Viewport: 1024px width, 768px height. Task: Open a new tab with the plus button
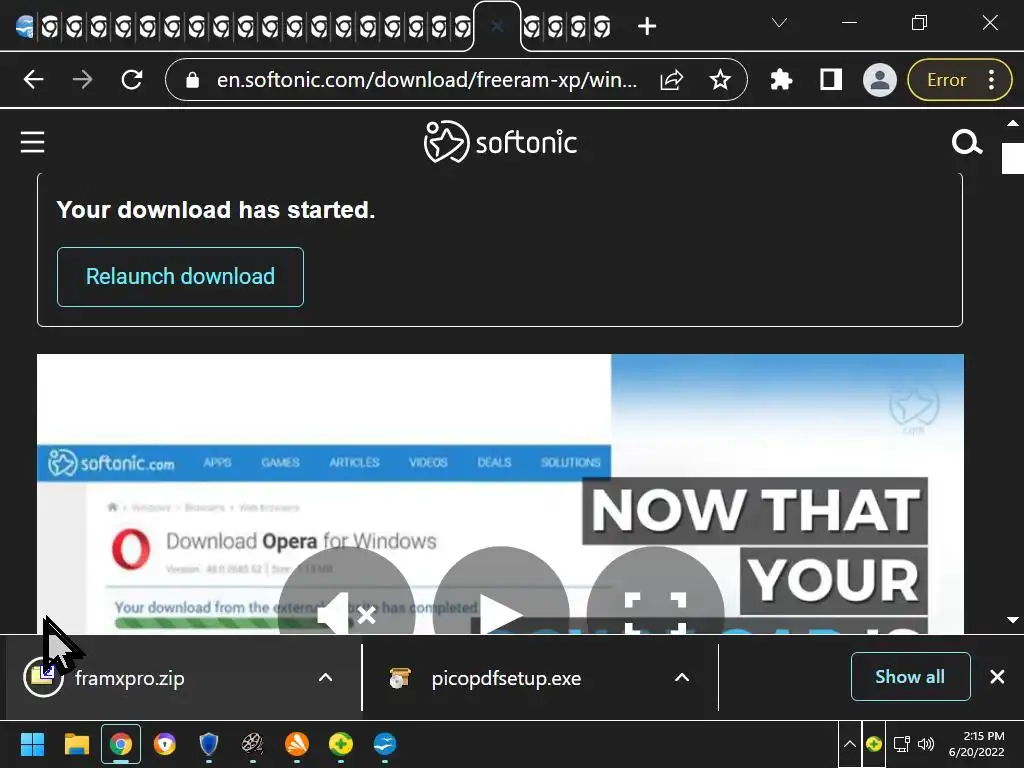coord(647,26)
